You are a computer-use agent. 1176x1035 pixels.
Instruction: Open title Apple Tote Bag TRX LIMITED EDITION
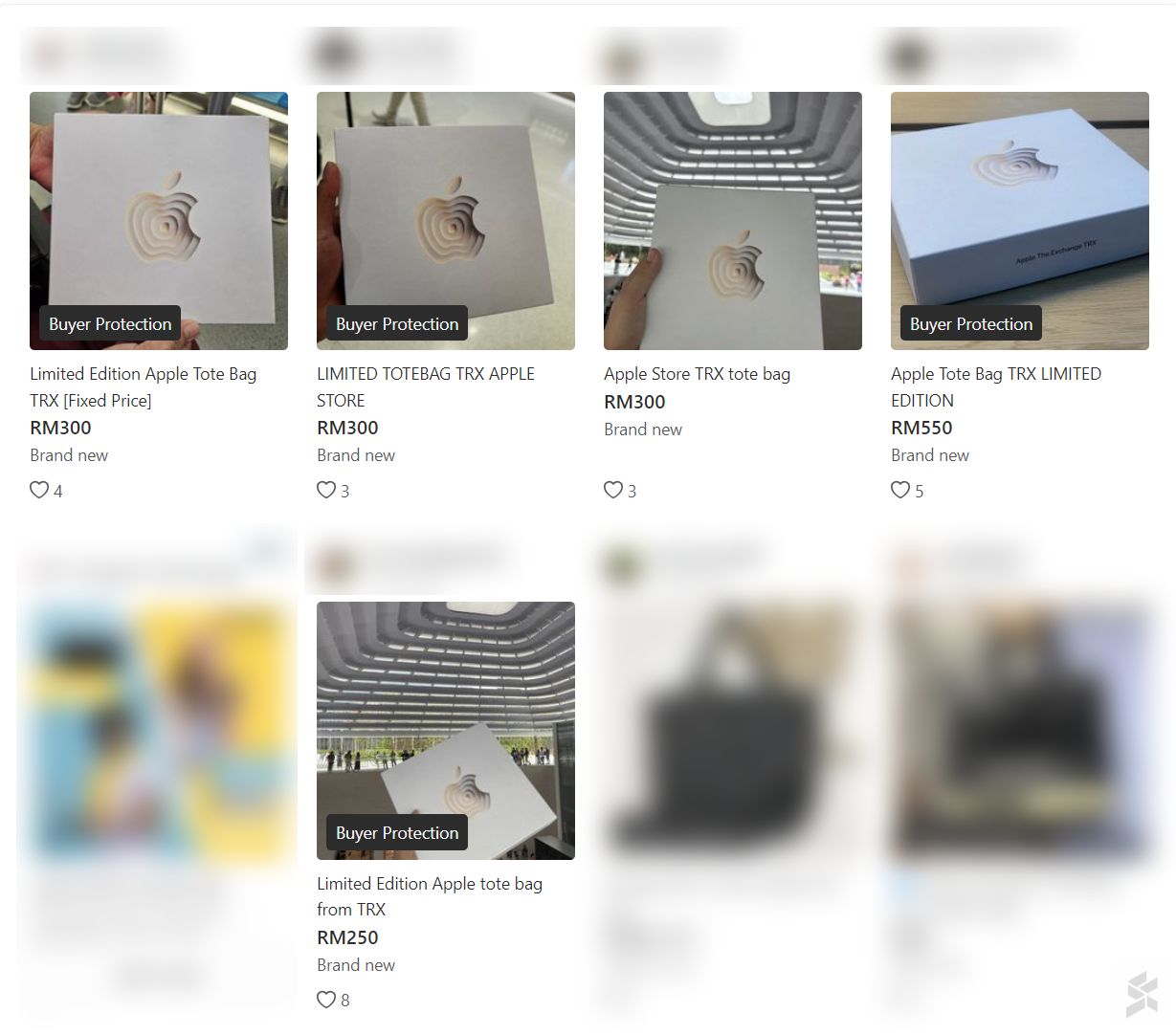point(996,386)
